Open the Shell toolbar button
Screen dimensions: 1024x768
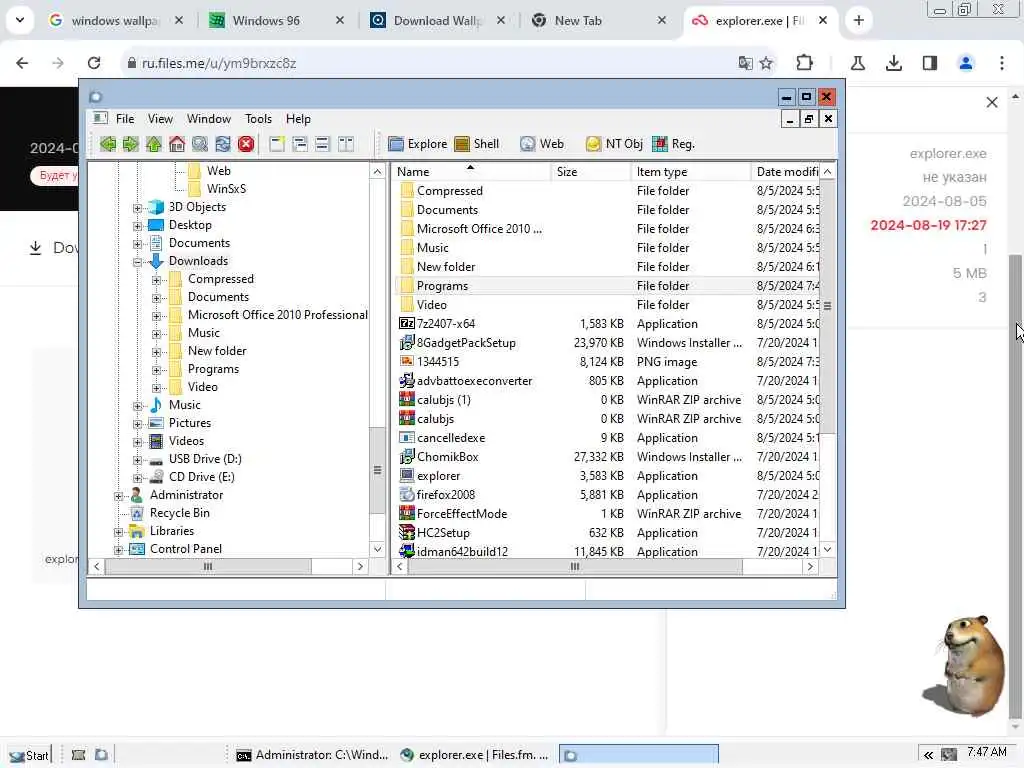(x=477, y=144)
